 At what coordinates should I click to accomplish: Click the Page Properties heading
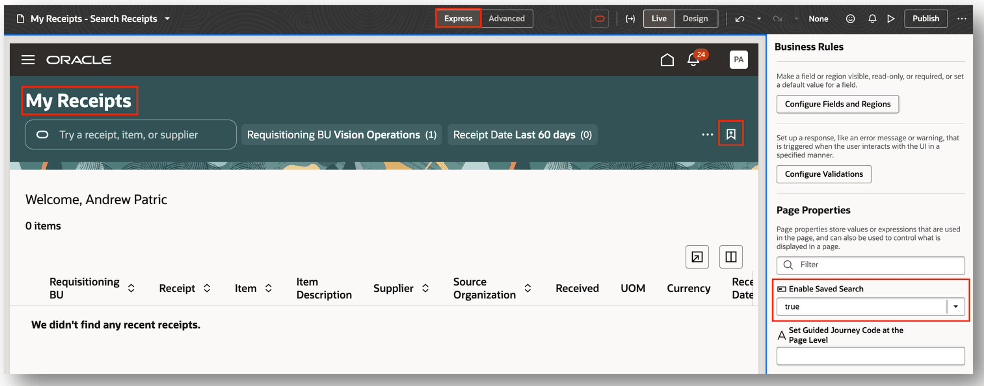point(813,210)
